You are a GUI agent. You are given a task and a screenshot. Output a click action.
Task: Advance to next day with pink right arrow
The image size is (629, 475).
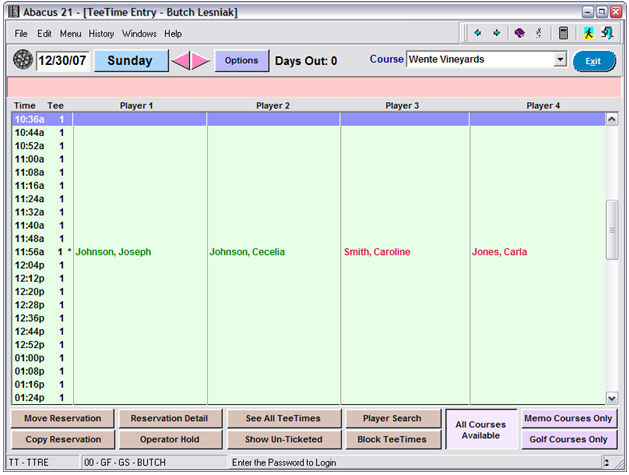[200, 61]
